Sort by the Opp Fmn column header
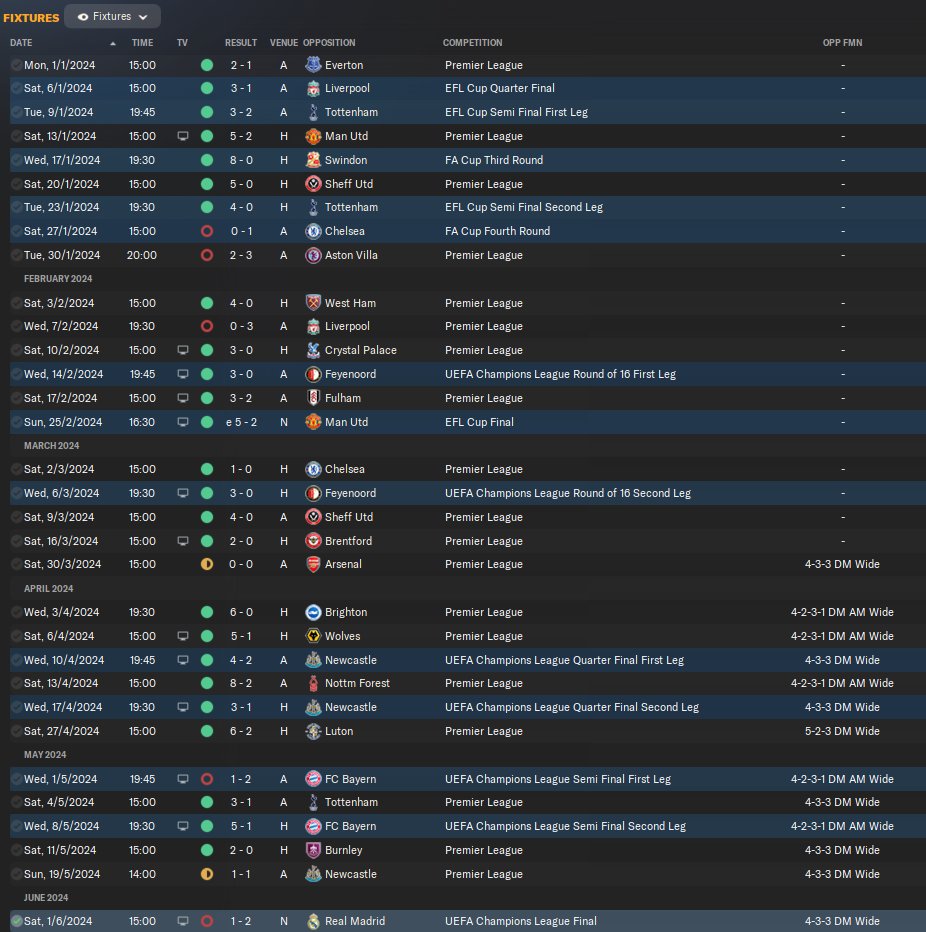The height and width of the screenshot is (932, 926). coord(842,43)
